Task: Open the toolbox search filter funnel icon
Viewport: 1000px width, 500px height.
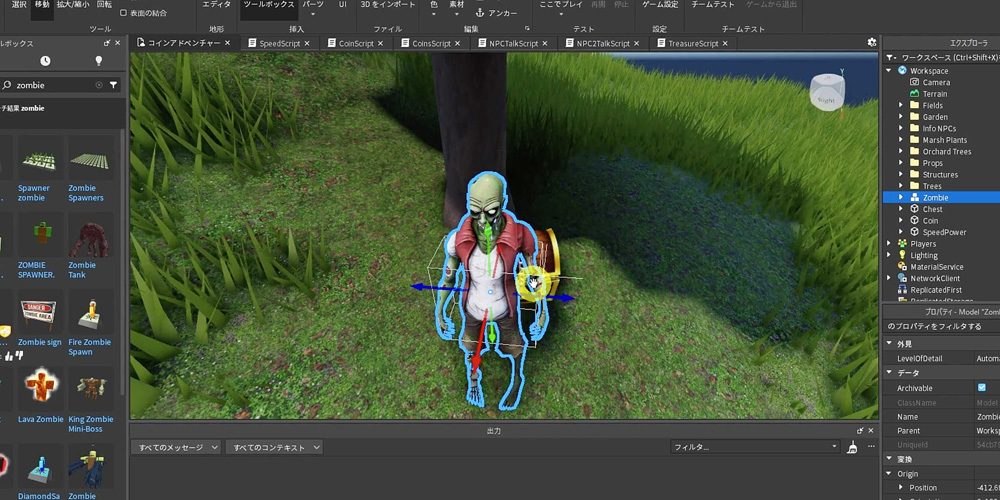Action: [114, 85]
